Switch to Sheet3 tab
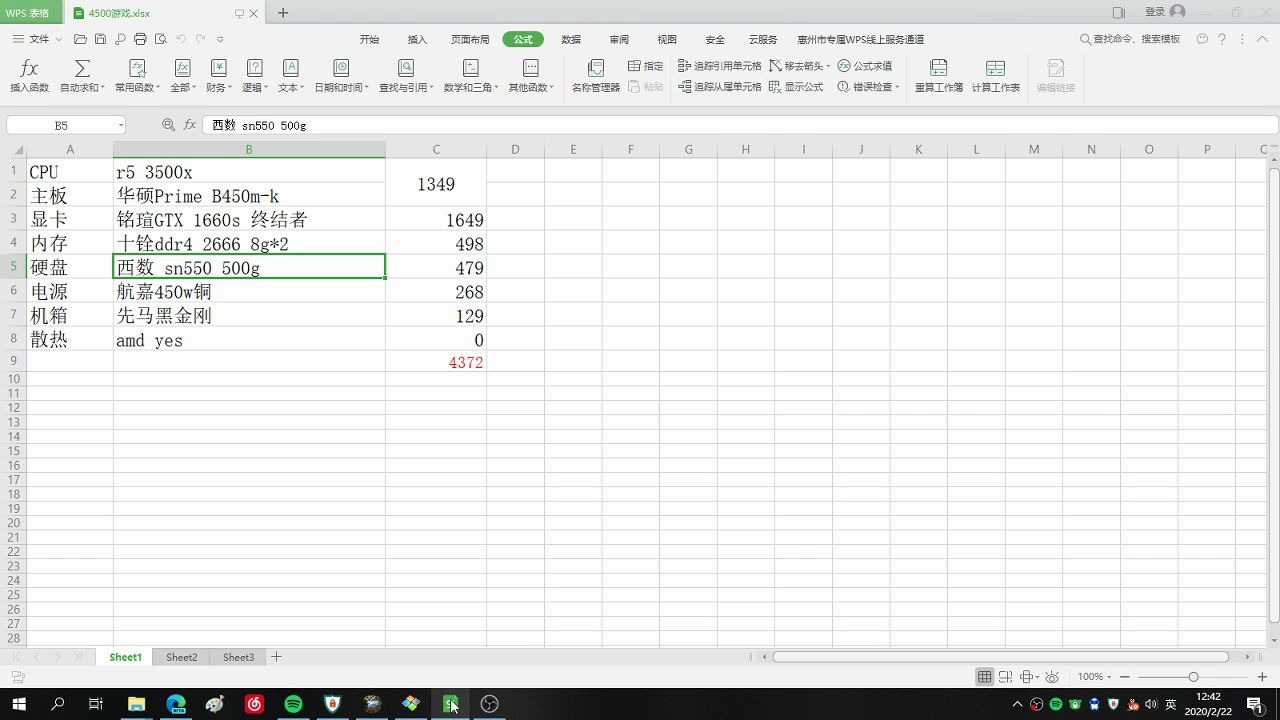The image size is (1280, 720). click(238, 657)
